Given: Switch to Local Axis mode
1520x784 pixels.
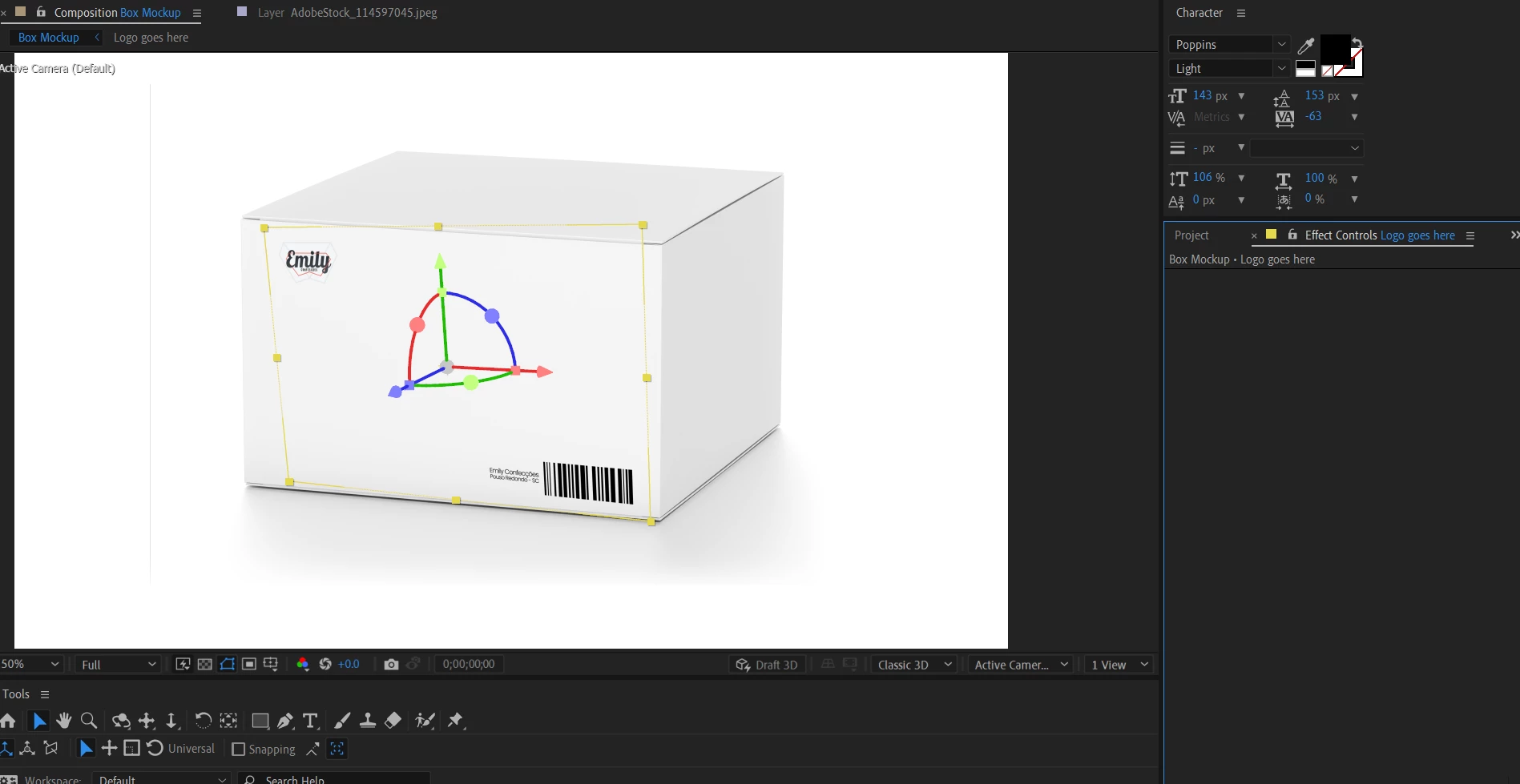Looking at the screenshot, I should click(6, 749).
